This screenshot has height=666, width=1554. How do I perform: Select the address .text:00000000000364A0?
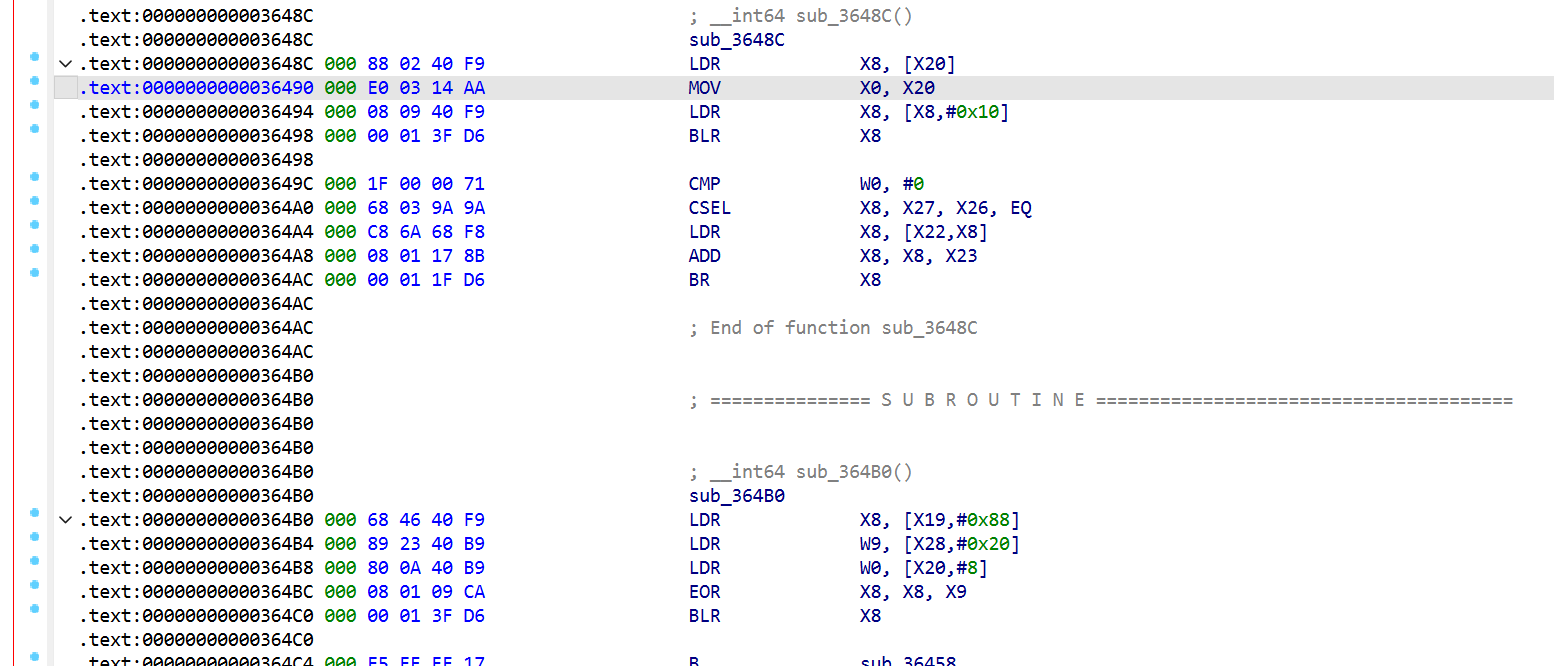pos(196,208)
